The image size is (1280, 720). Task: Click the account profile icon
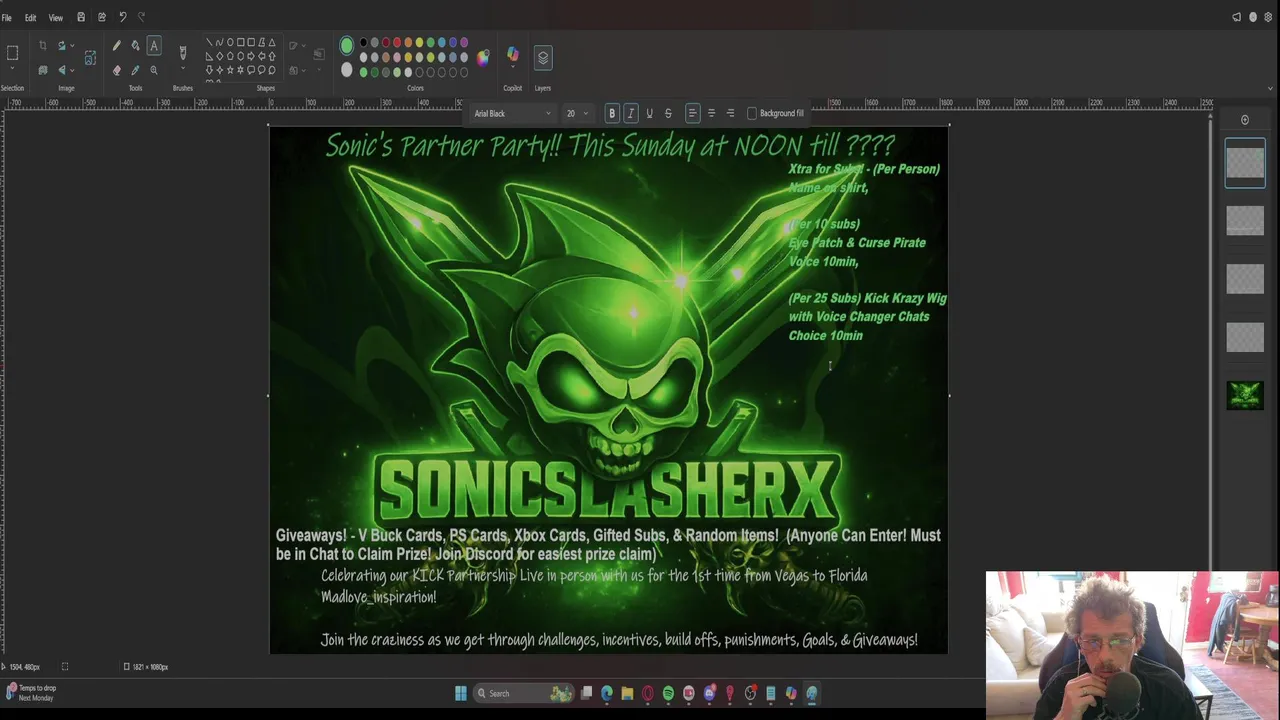1252,17
